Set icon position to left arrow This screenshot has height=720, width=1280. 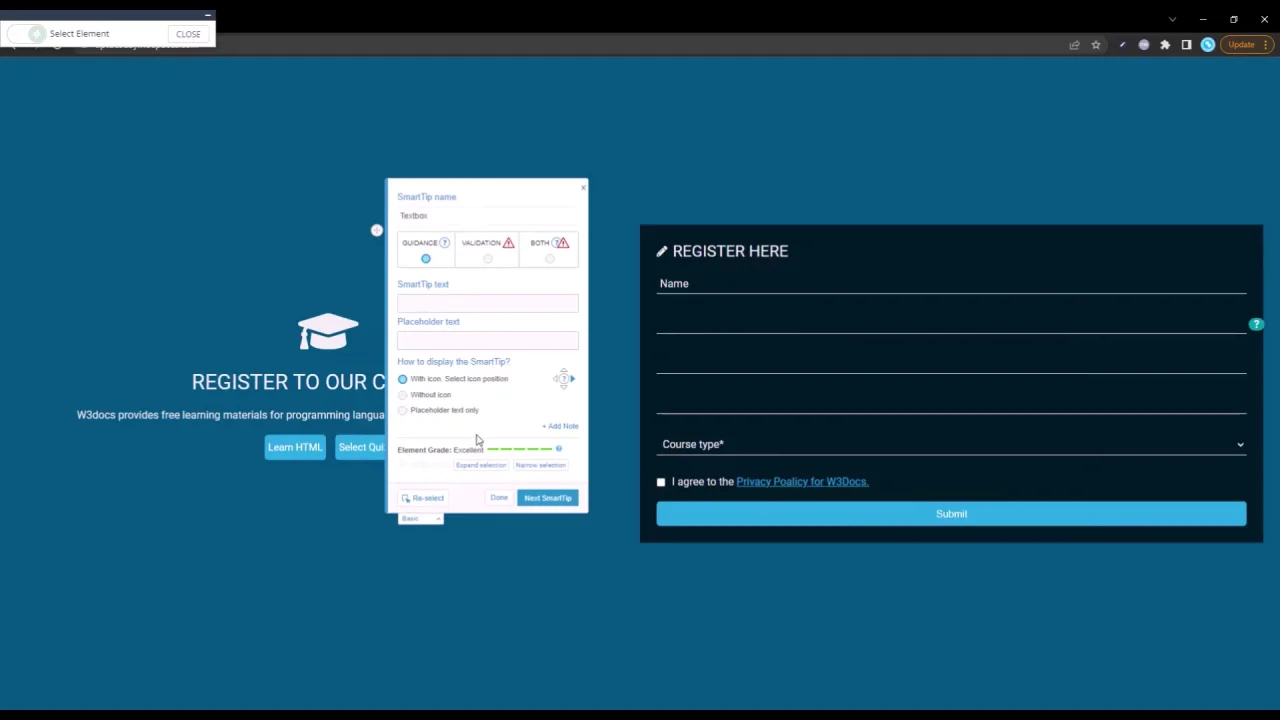tap(555, 379)
